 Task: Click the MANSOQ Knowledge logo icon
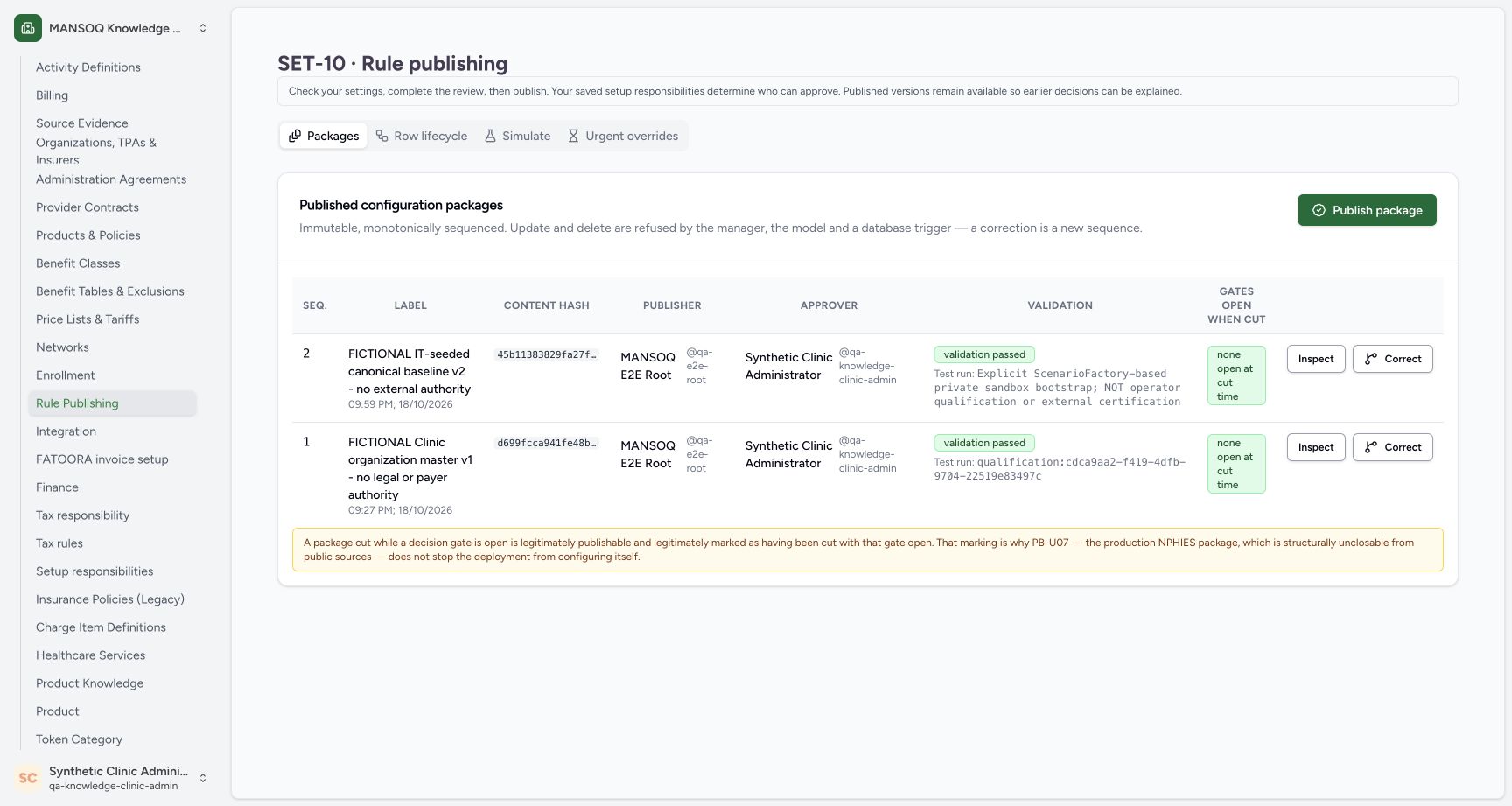click(x=28, y=28)
